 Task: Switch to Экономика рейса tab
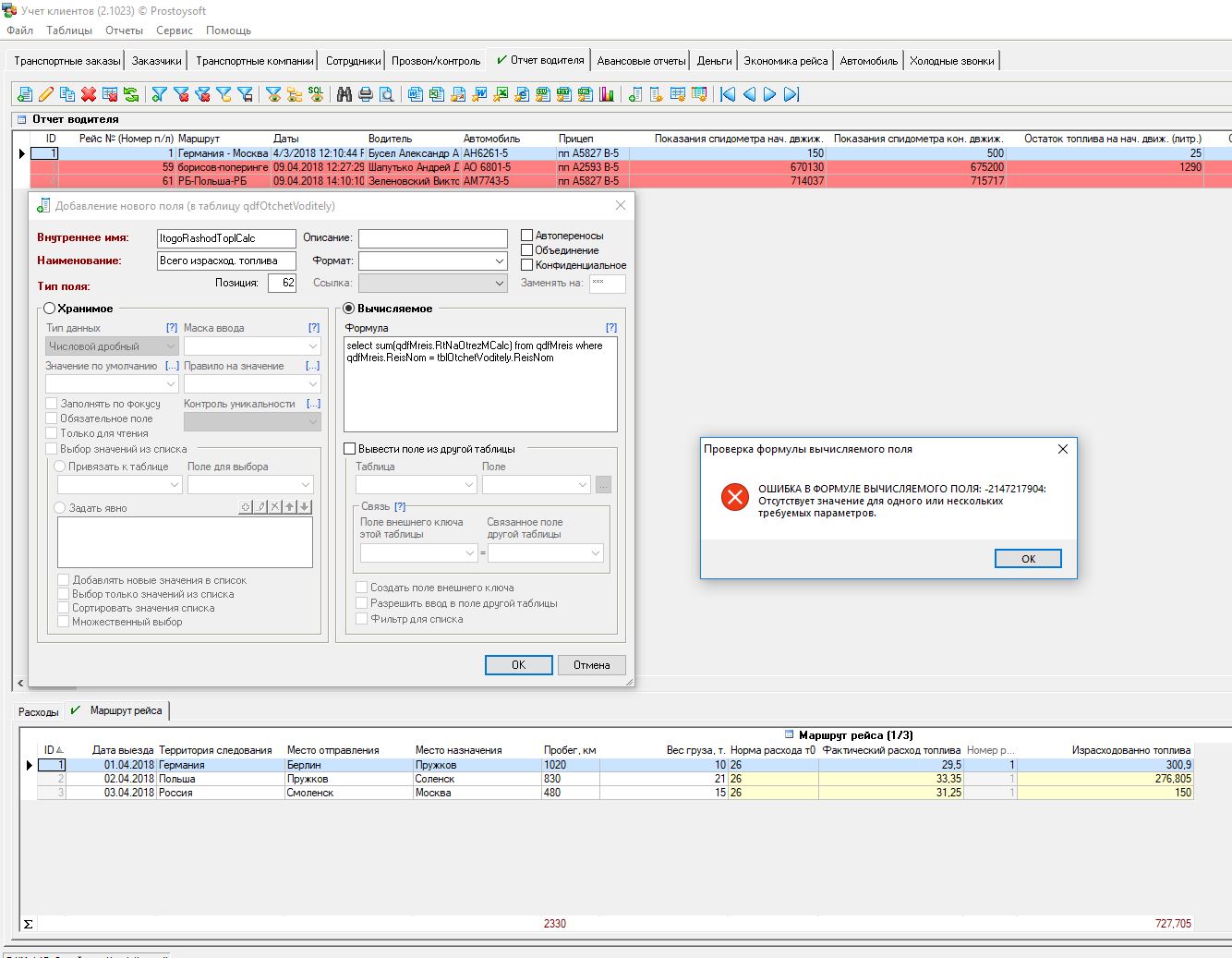pos(786,61)
